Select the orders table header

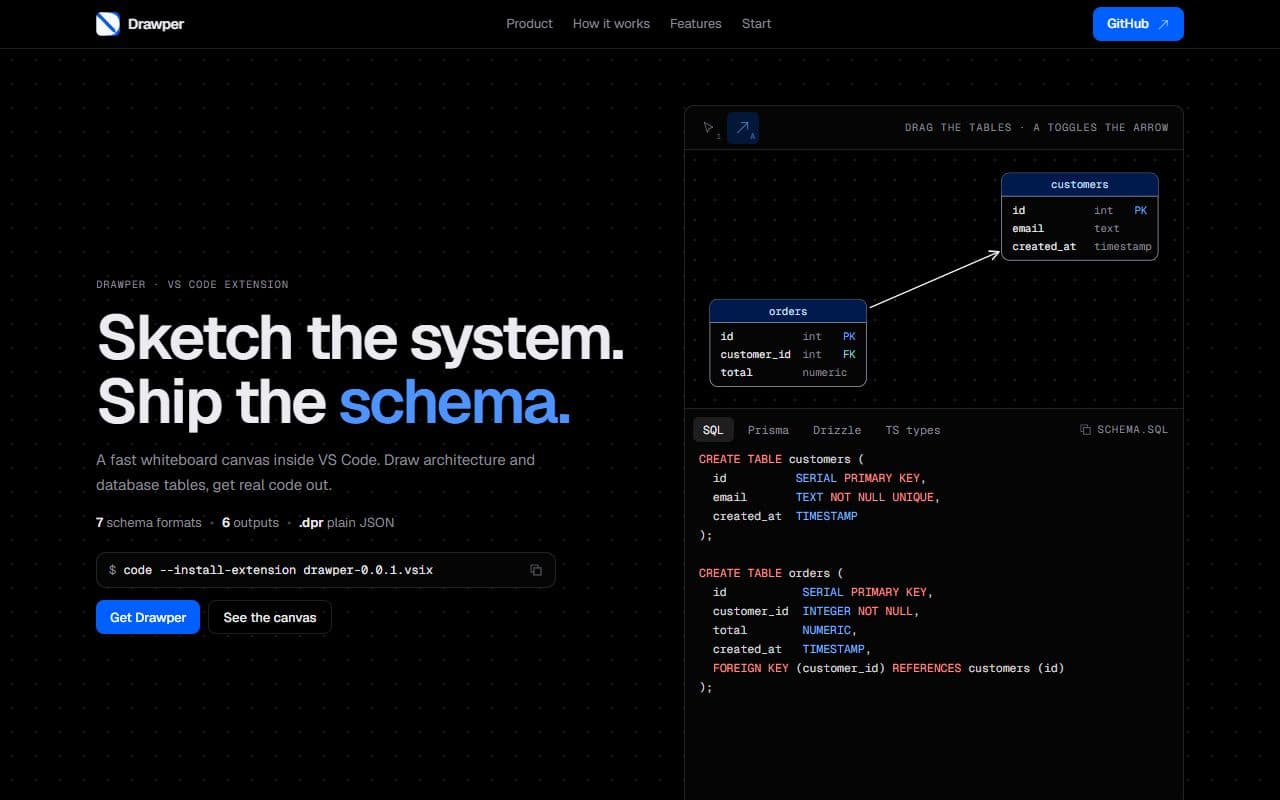[x=788, y=311]
